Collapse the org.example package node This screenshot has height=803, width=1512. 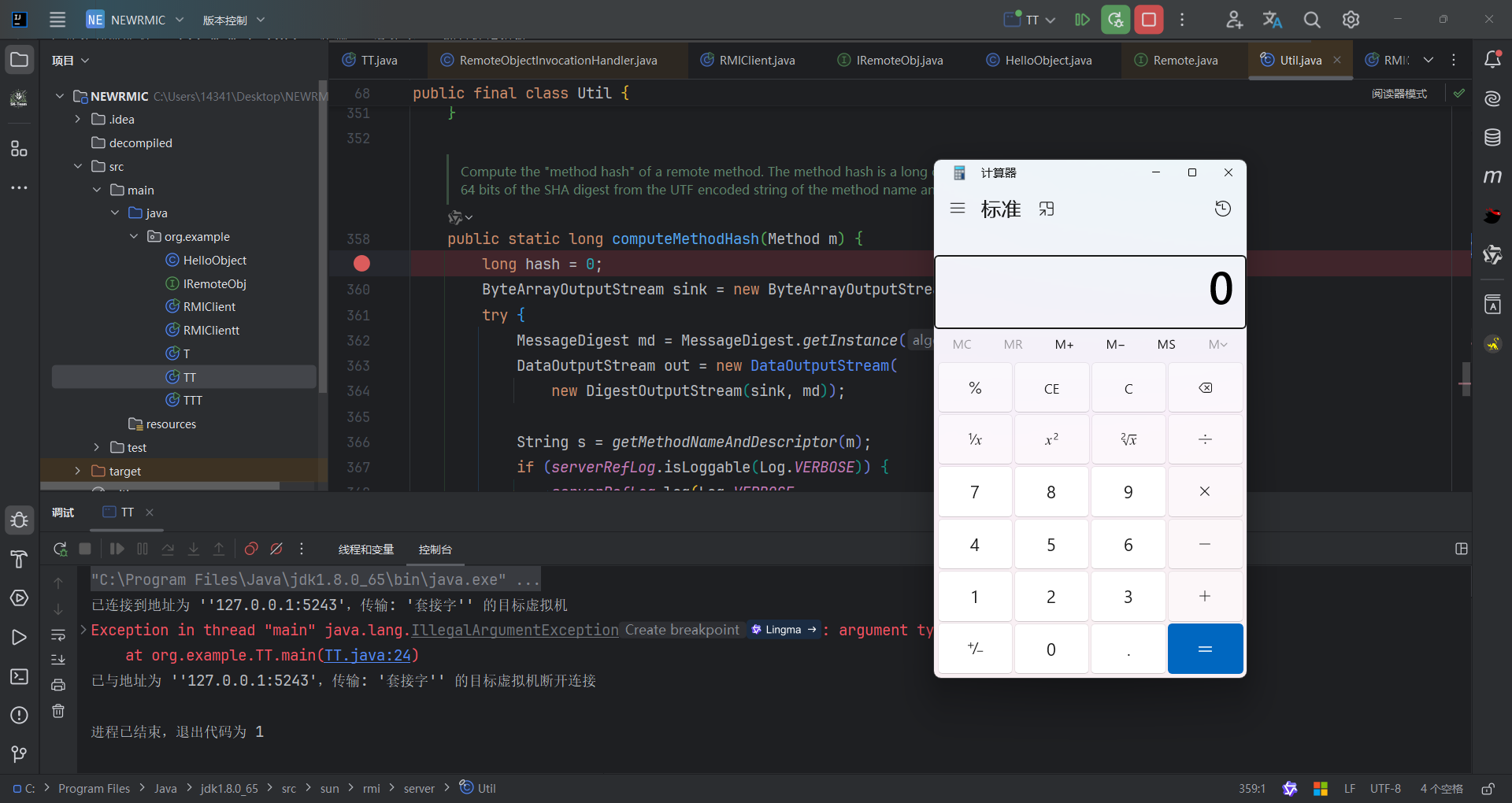tap(134, 236)
